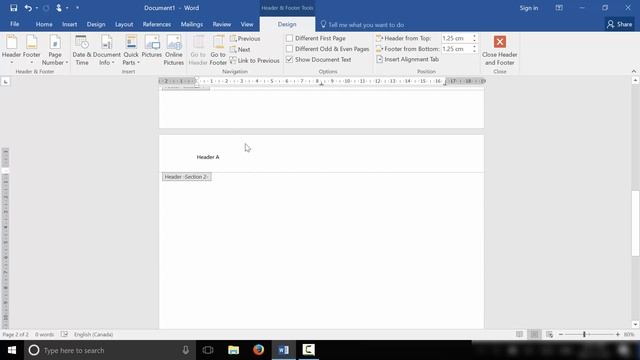The image size is (640, 360).
Task: Enable Different Odd & Even Pages checkbox
Action: tap(289, 49)
